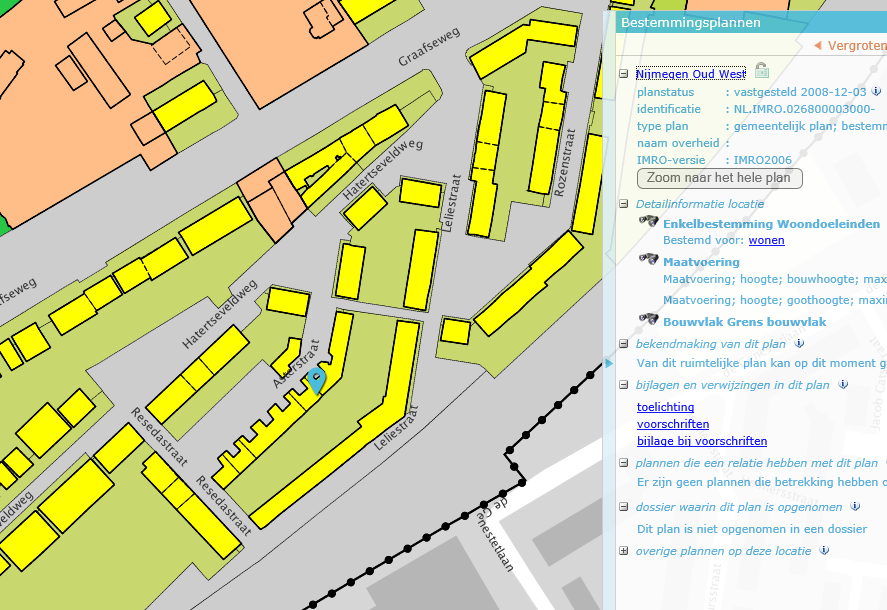Collapse bijlagen en verwijzingen in dit plan

point(623,385)
